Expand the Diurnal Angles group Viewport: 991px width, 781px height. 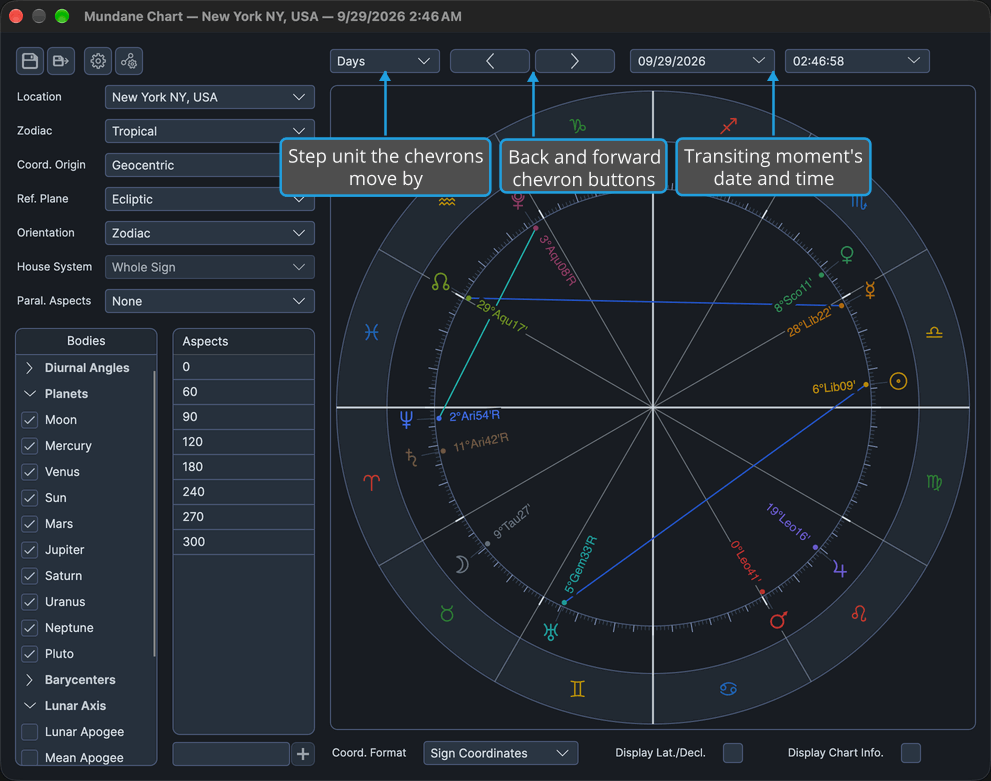click(x=29, y=368)
